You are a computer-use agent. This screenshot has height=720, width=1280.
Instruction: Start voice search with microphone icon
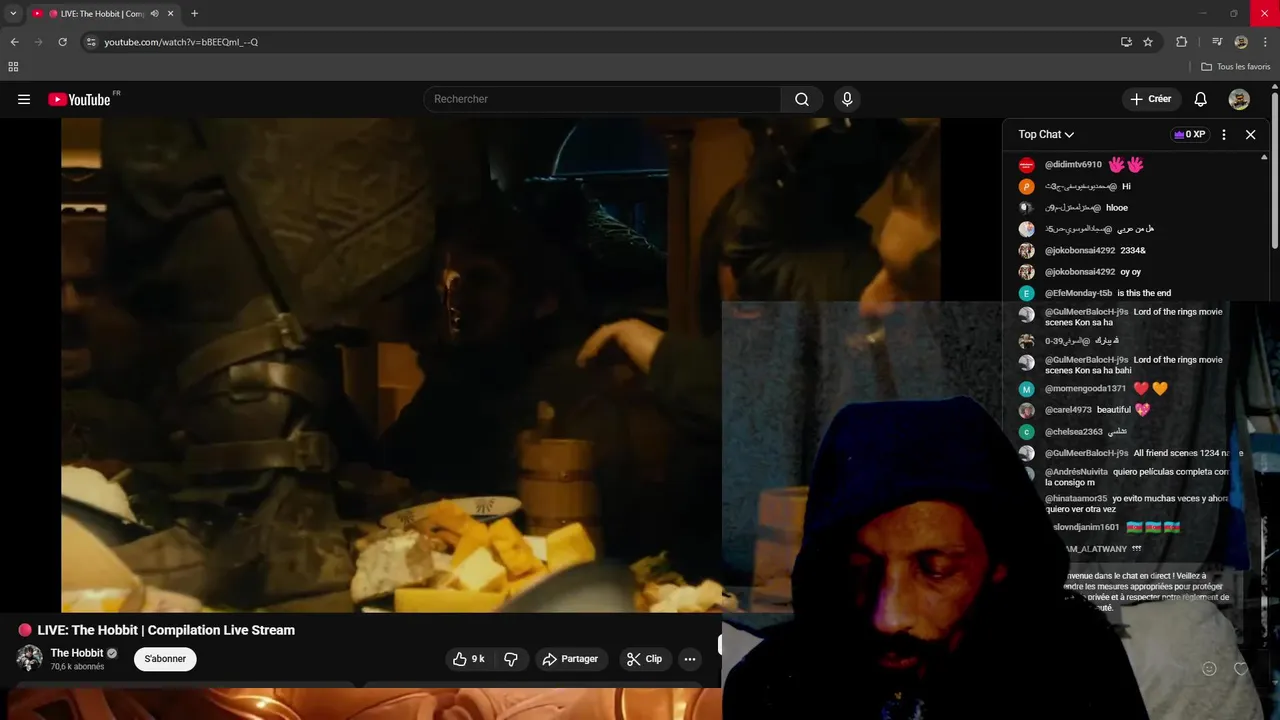click(x=847, y=99)
